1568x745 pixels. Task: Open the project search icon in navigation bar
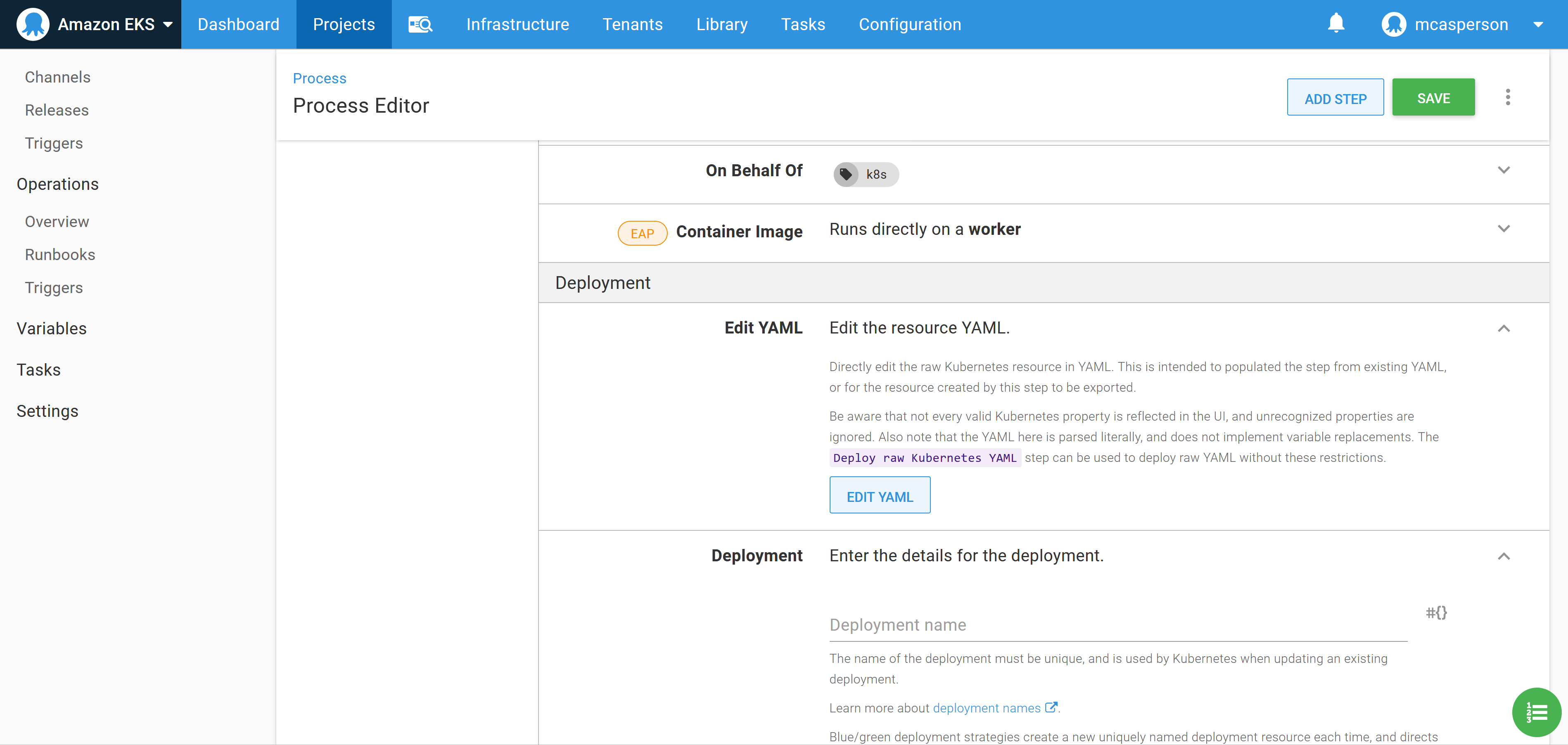(x=420, y=24)
